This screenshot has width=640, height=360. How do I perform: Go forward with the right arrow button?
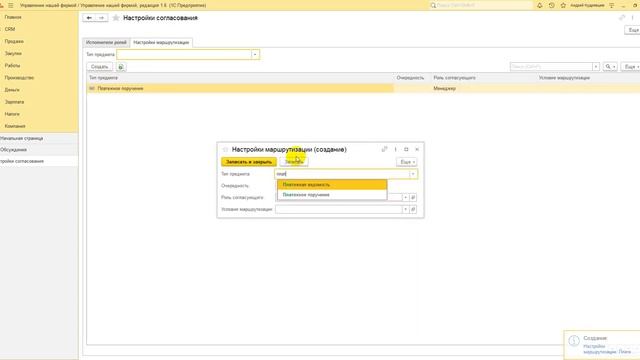[102, 18]
